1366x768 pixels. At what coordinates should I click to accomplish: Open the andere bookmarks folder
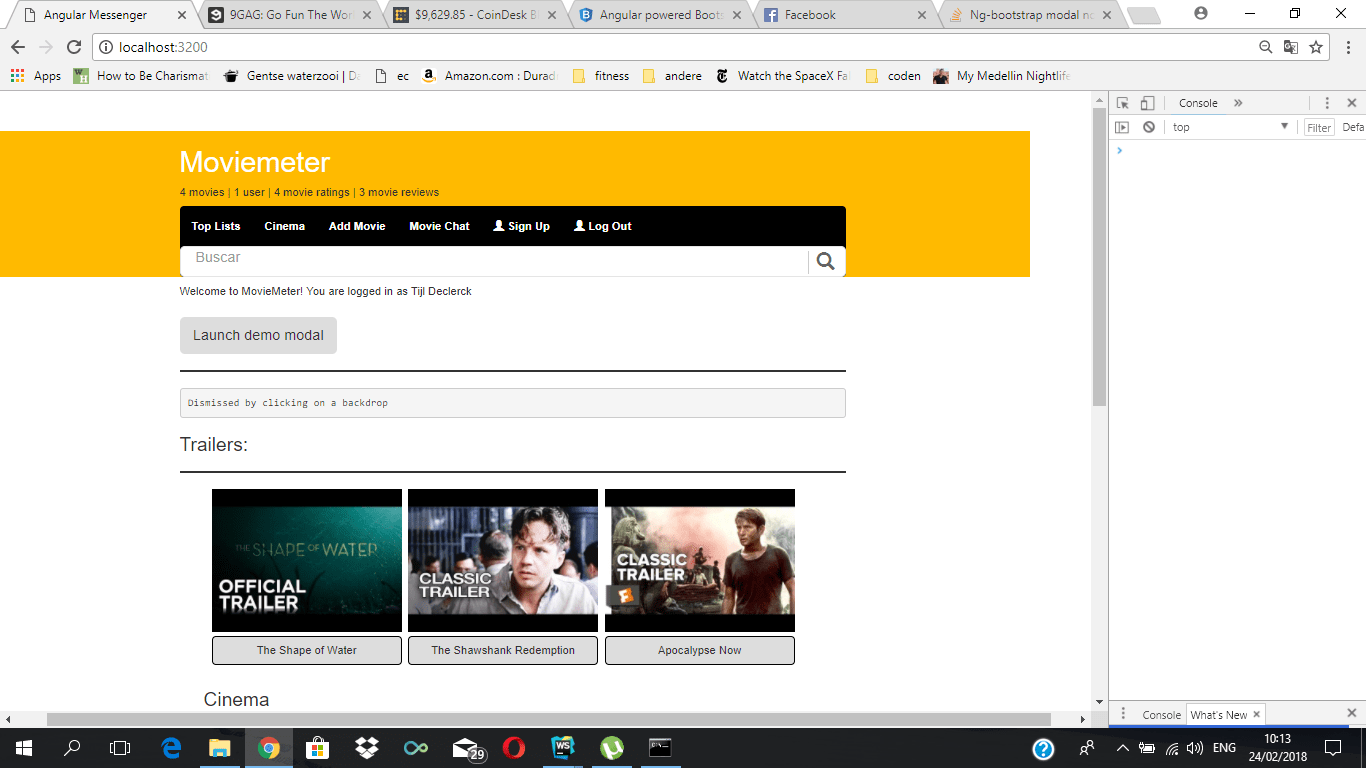672,76
